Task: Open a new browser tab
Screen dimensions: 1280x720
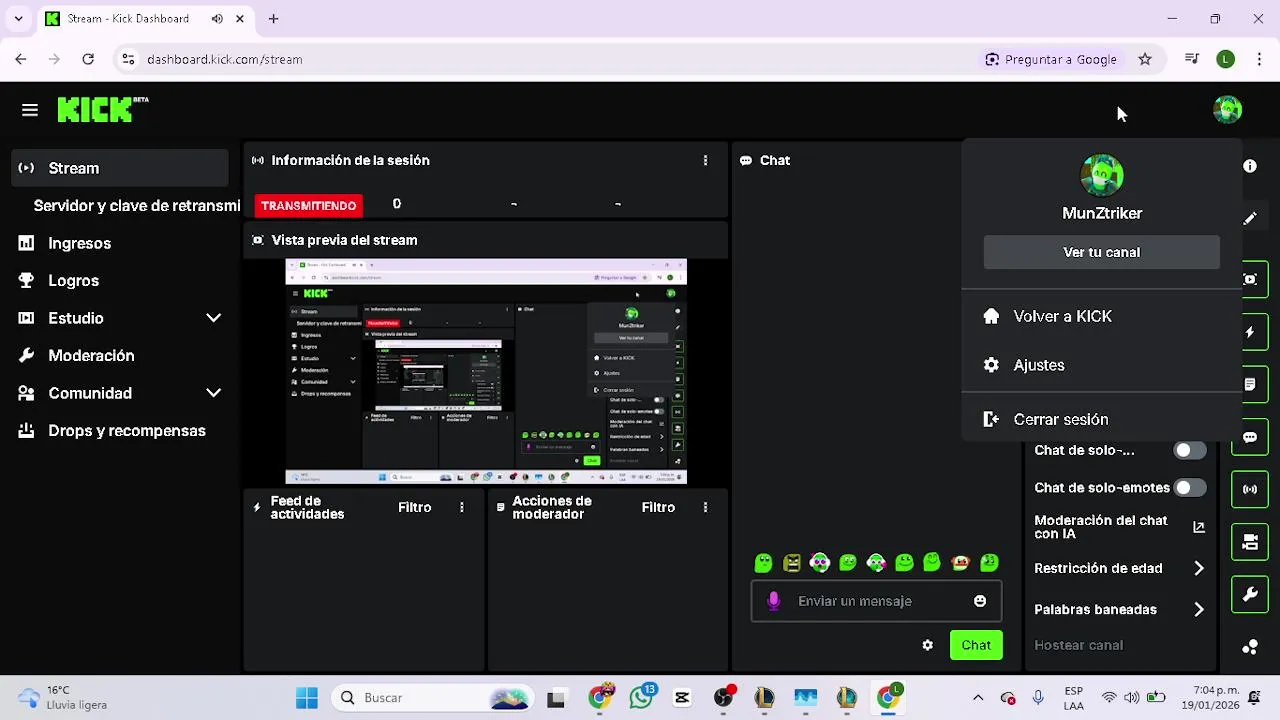Action: tap(273, 18)
